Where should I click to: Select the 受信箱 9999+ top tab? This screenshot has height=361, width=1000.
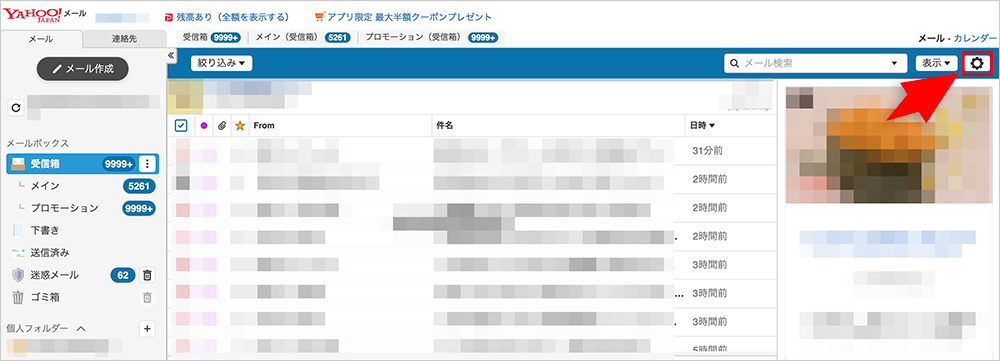click(211, 38)
